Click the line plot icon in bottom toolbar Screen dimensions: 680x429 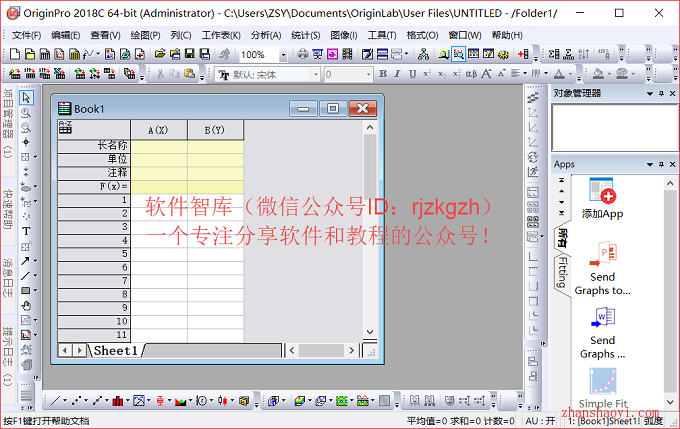click(x=55, y=401)
